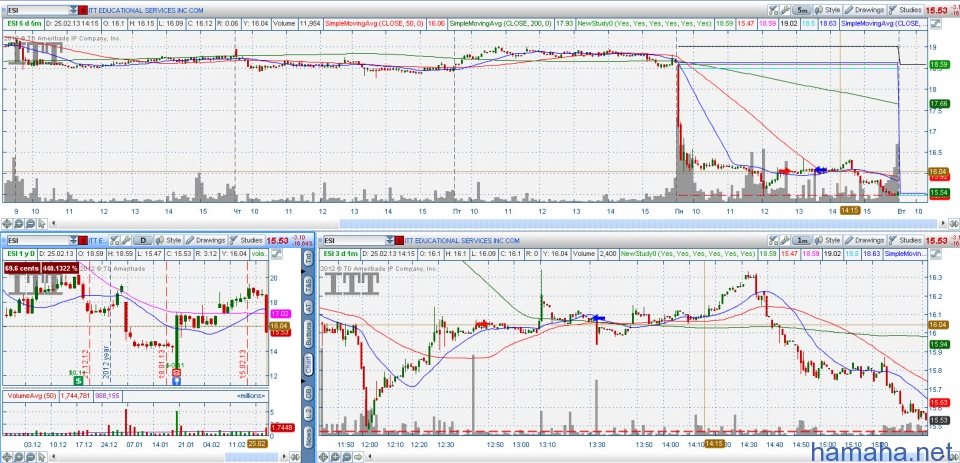Open Studies button in 1m chart
960x463 pixels.
pyautogui.click(x=906, y=240)
